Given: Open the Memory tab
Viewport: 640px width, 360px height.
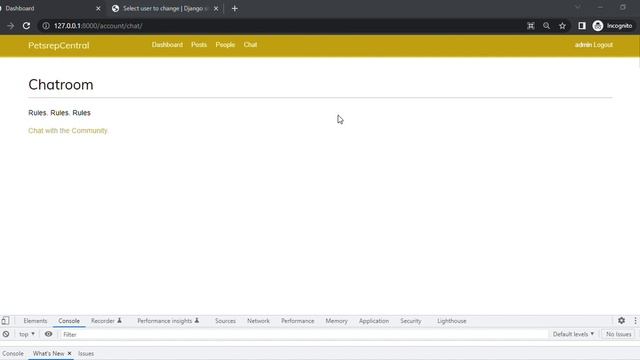Looking at the screenshot, I should 337,321.
